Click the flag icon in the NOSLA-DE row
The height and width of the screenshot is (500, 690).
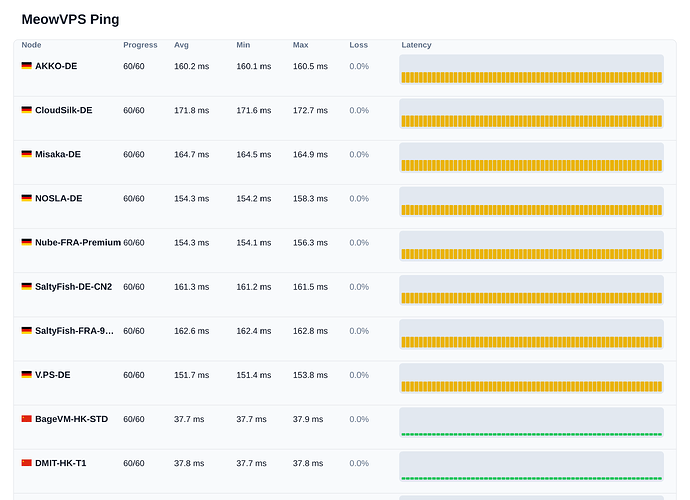point(26,198)
